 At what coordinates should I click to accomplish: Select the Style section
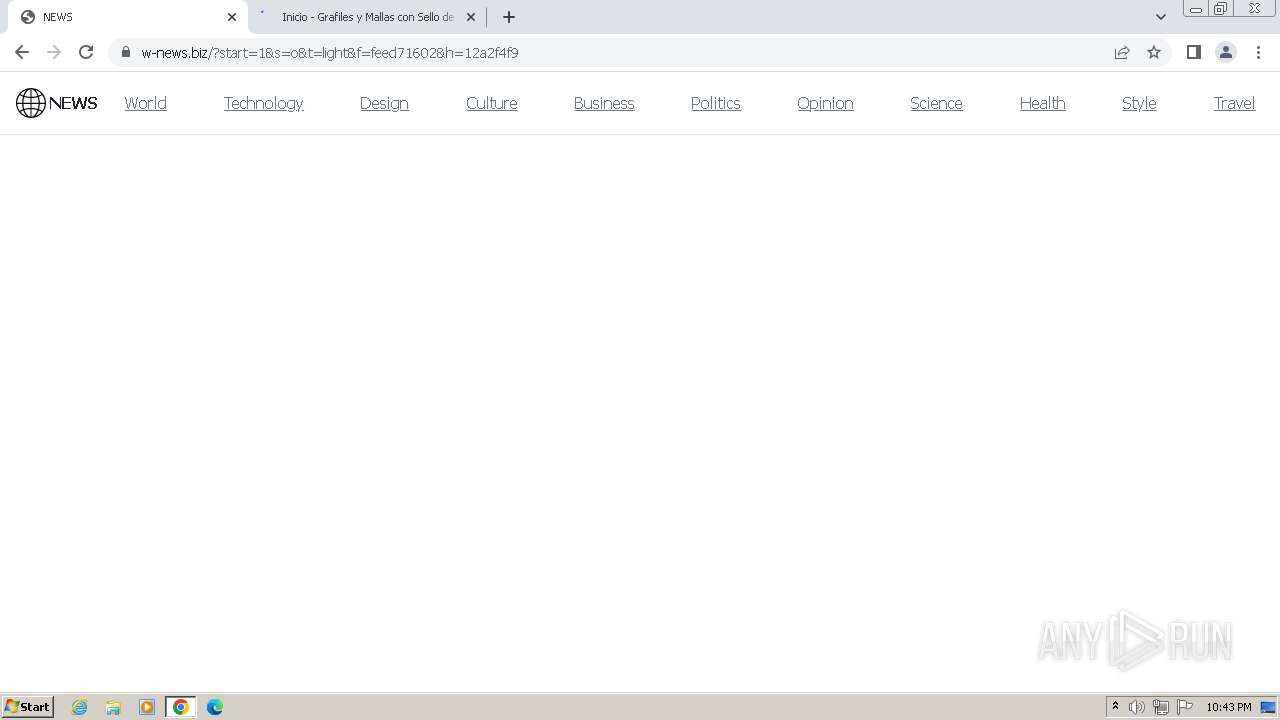click(1139, 103)
